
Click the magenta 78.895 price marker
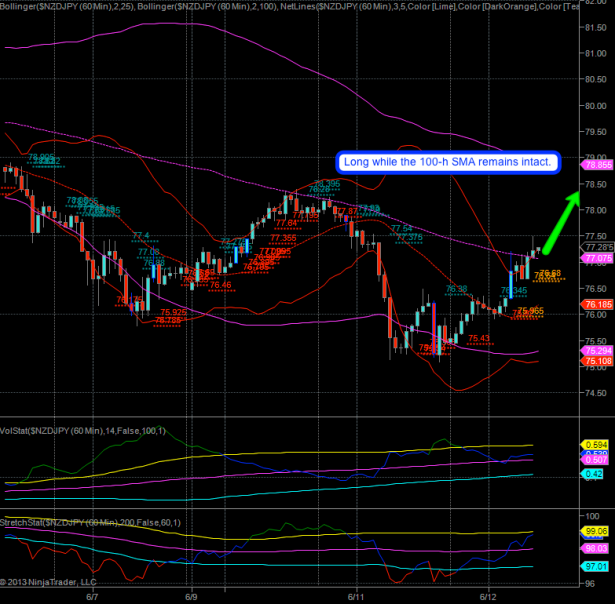[x=598, y=165]
